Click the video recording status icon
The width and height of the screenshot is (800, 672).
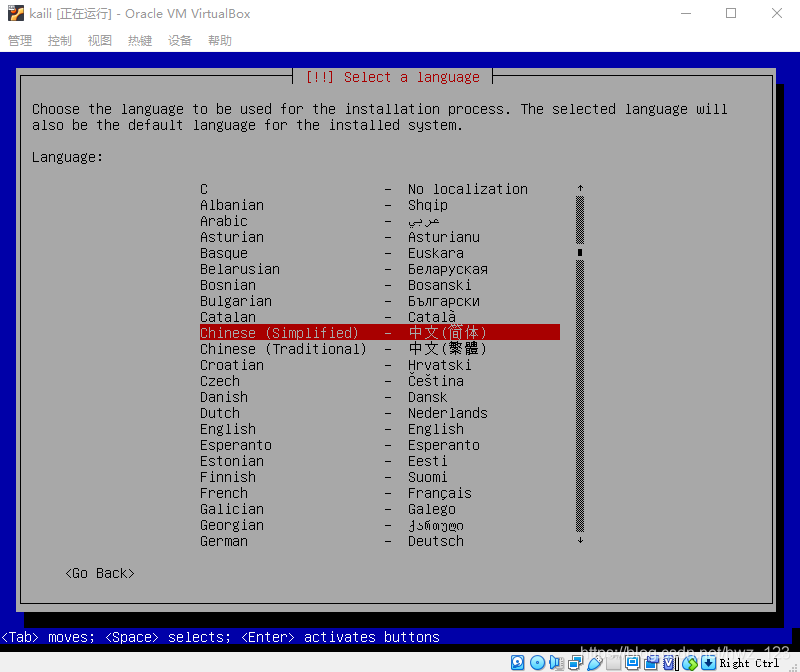[x=652, y=662]
